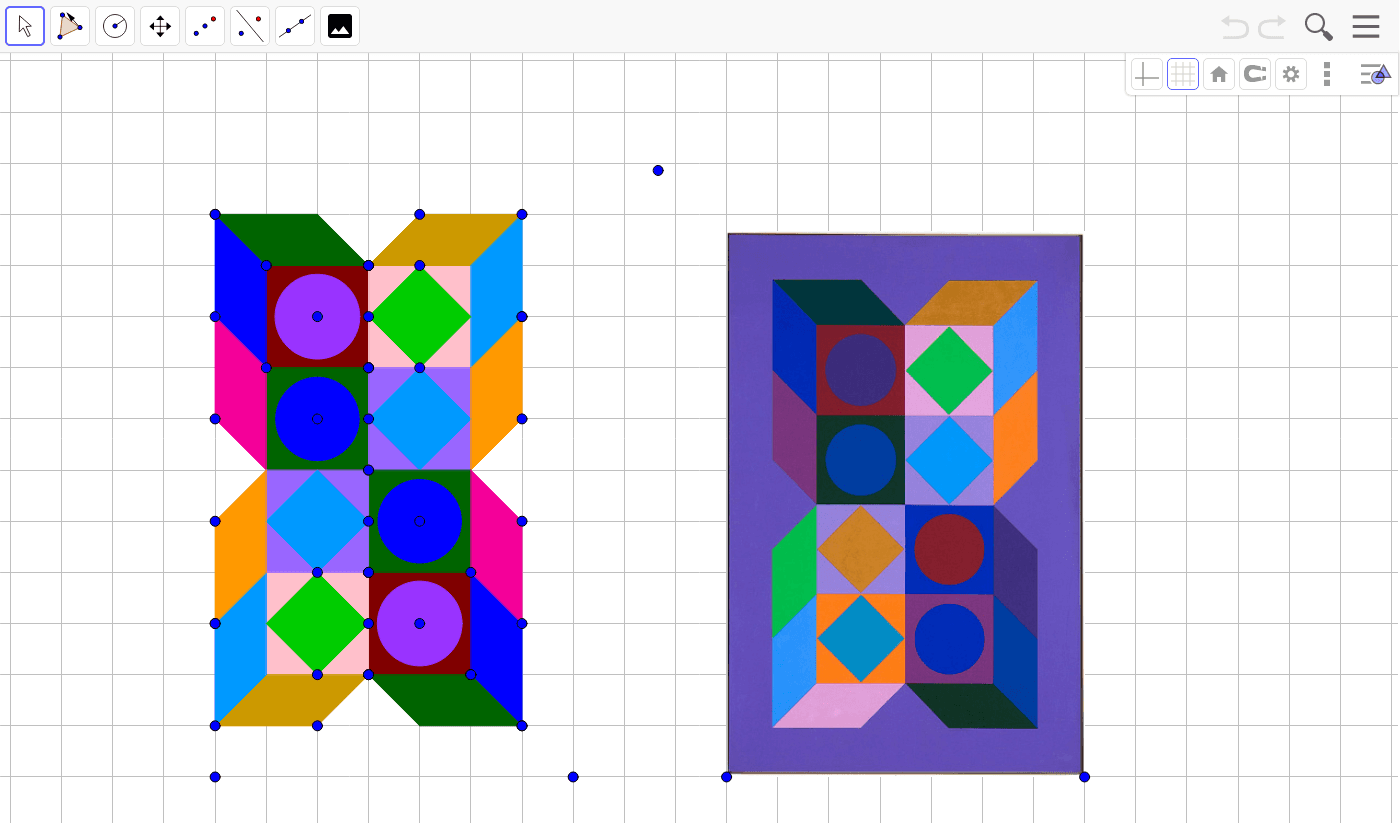Image resolution: width=1400 pixels, height=825 pixels.
Task: Click the painting's bottom-right corner point
Action: click(1085, 777)
